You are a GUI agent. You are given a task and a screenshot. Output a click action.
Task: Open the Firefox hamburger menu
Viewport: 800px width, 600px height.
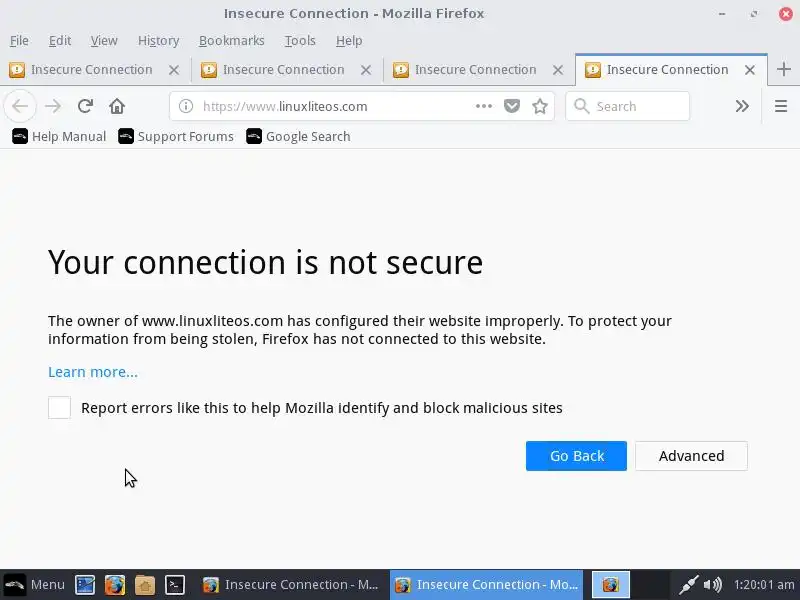point(781,106)
